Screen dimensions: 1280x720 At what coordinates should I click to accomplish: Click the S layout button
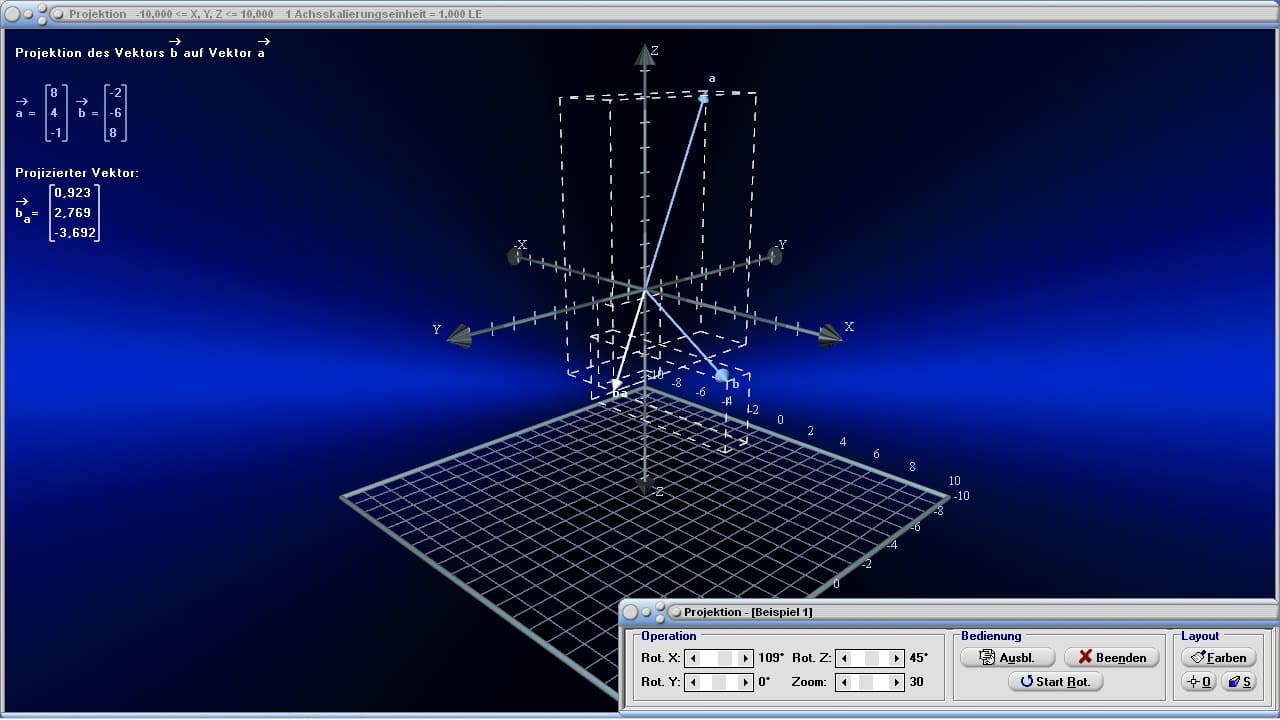coord(1238,681)
